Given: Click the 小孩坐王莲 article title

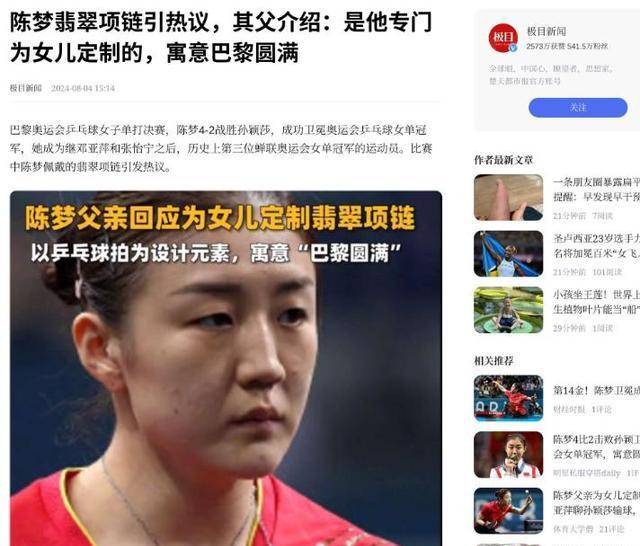Looking at the screenshot, I should (x=596, y=302).
